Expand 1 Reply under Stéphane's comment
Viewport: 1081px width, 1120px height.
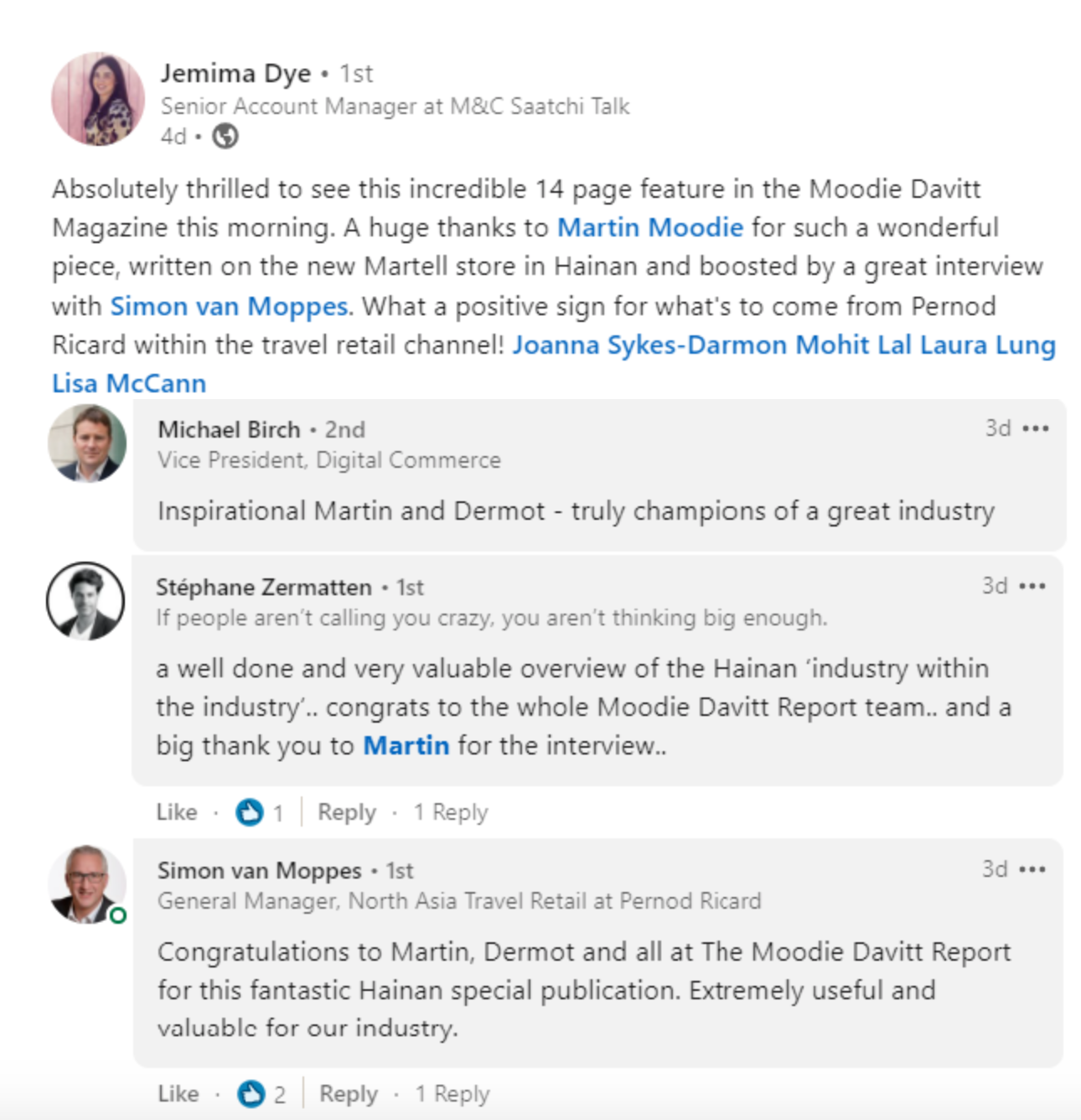pos(451,812)
